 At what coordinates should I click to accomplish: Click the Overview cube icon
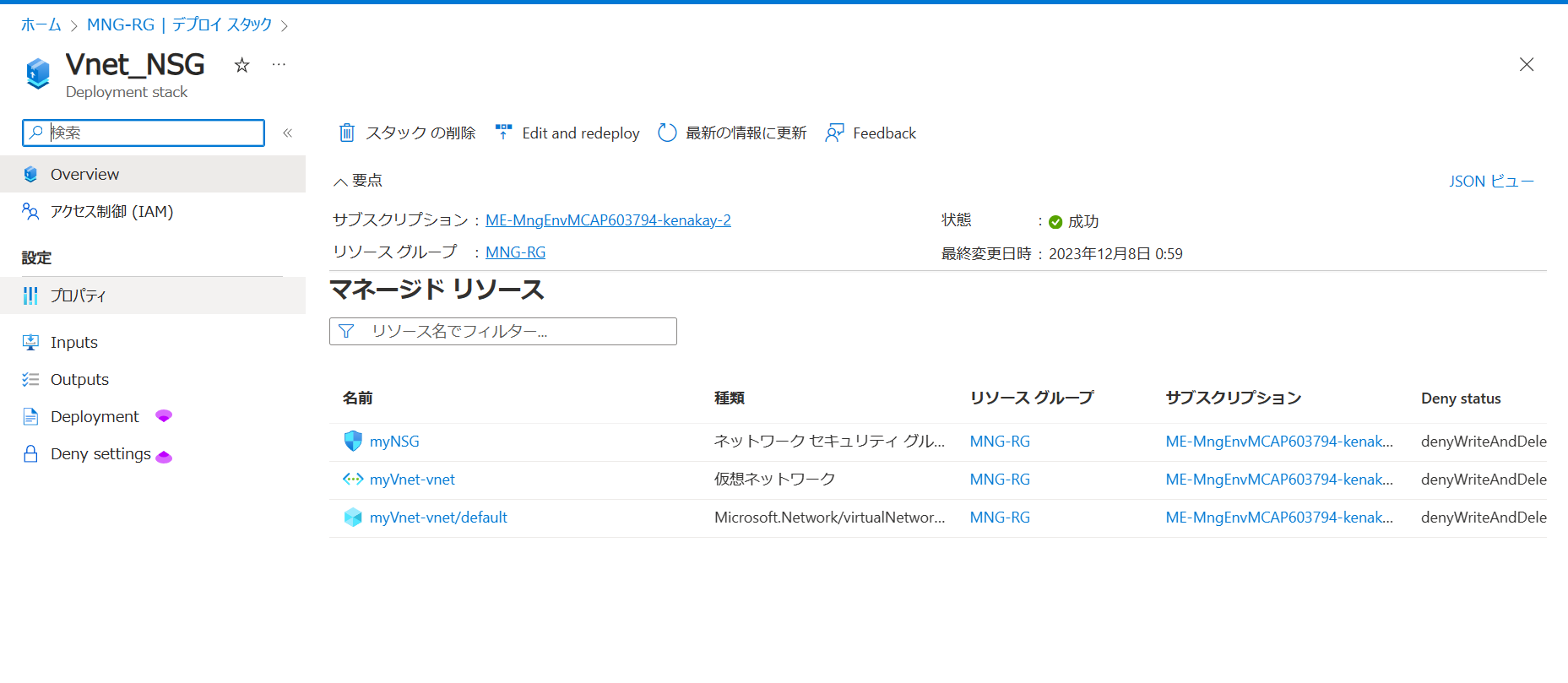point(31,174)
